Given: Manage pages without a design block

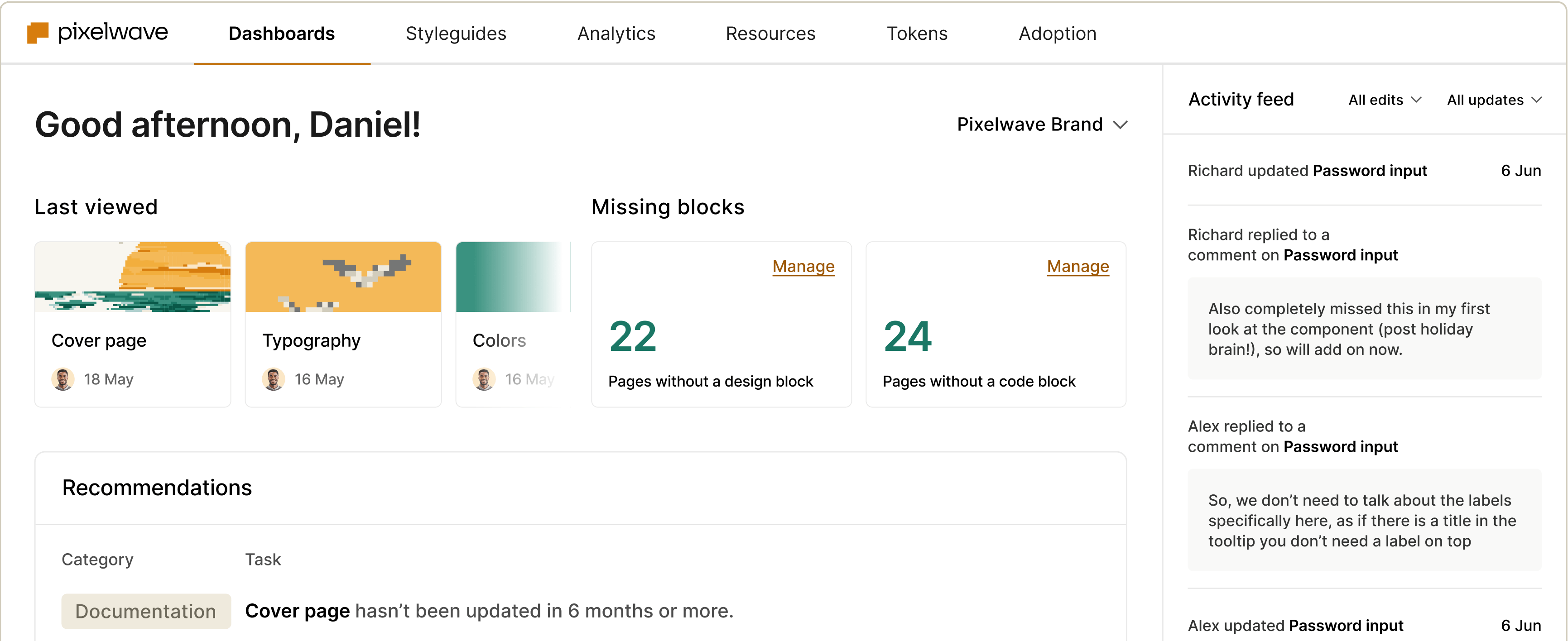Looking at the screenshot, I should coord(803,266).
